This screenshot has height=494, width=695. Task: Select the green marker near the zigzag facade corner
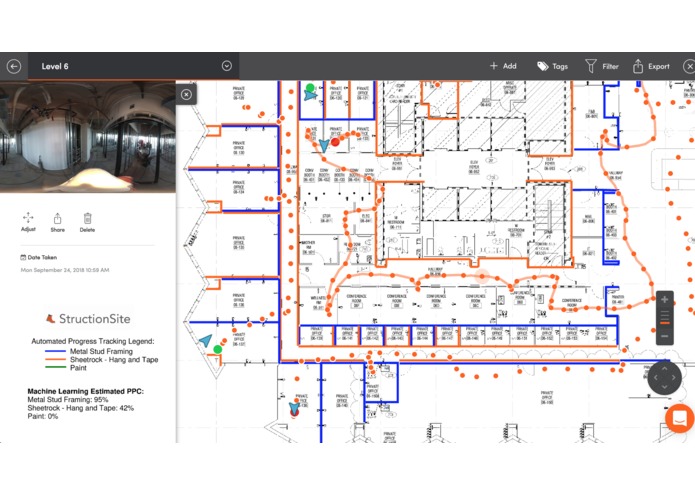[218, 349]
